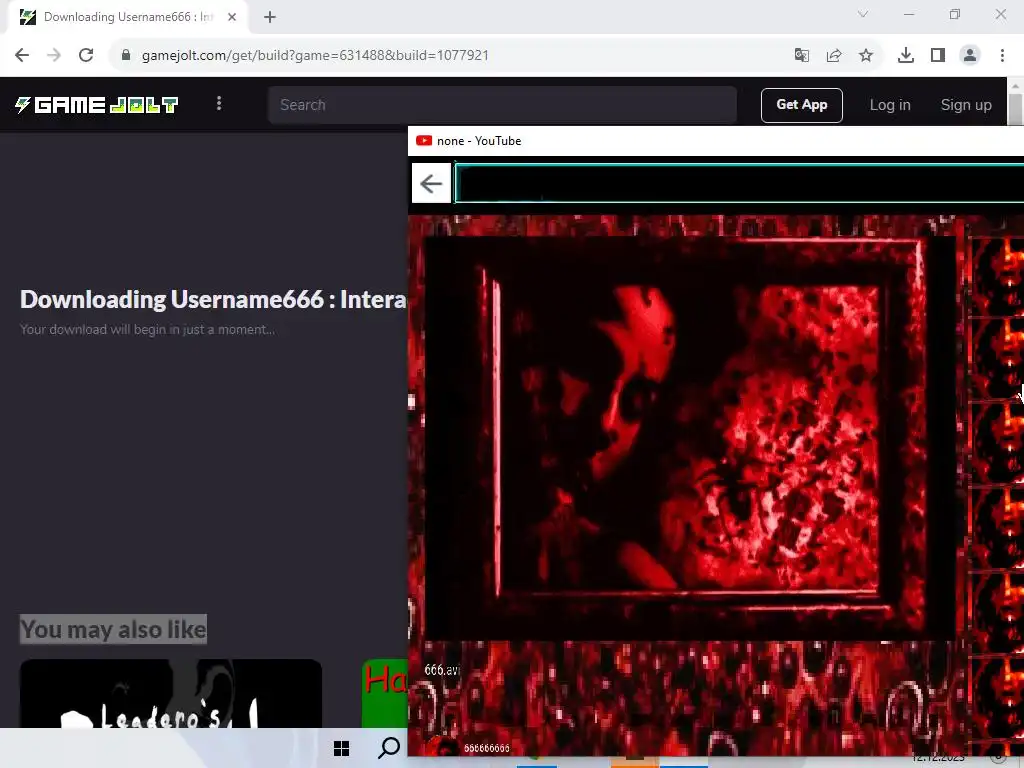Image resolution: width=1024 pixels, height=768 pixels.
Task: Open Windows taskbar search
Action: 389,748
